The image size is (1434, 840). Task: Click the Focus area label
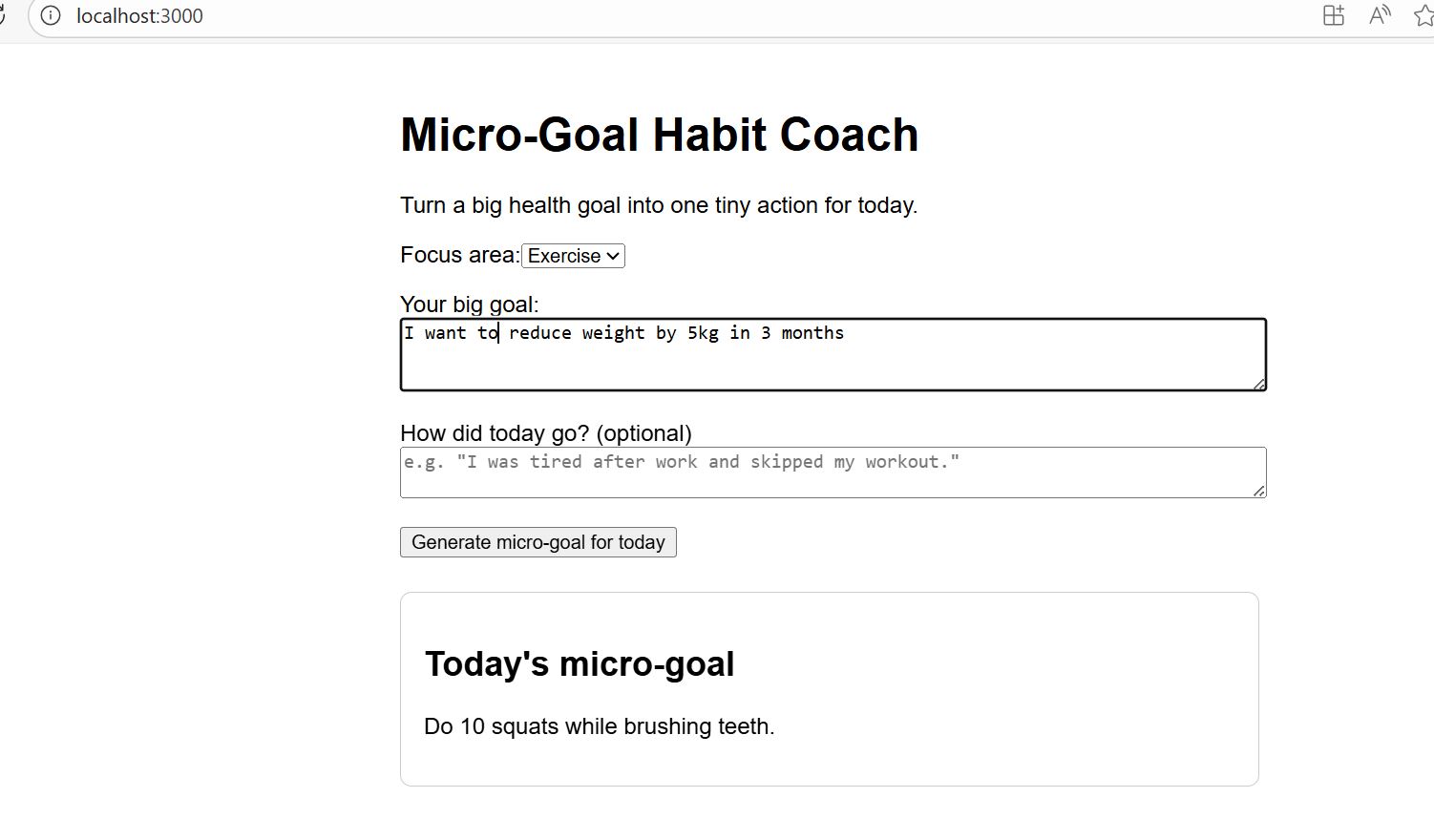coord(460,255)
